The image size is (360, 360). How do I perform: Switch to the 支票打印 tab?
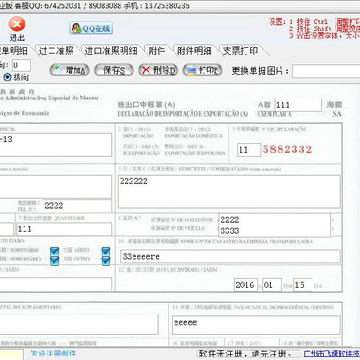tap(240, 51)
